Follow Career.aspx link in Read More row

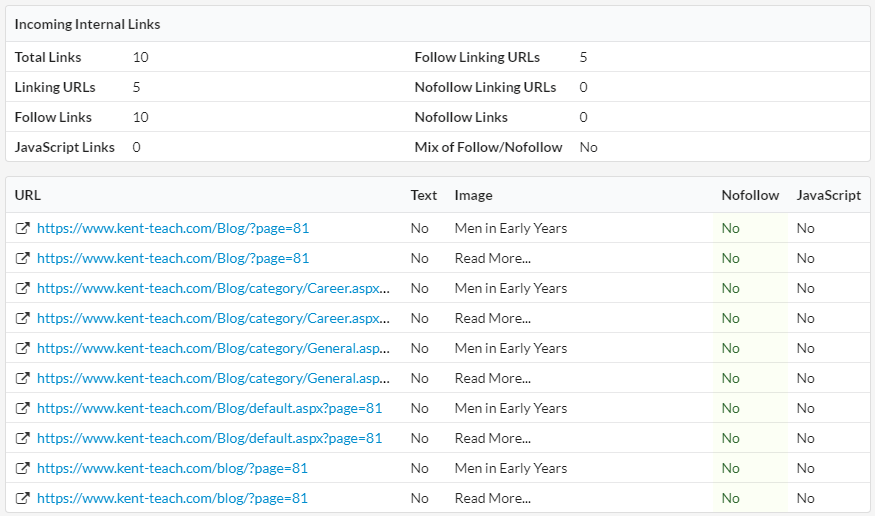213,319
